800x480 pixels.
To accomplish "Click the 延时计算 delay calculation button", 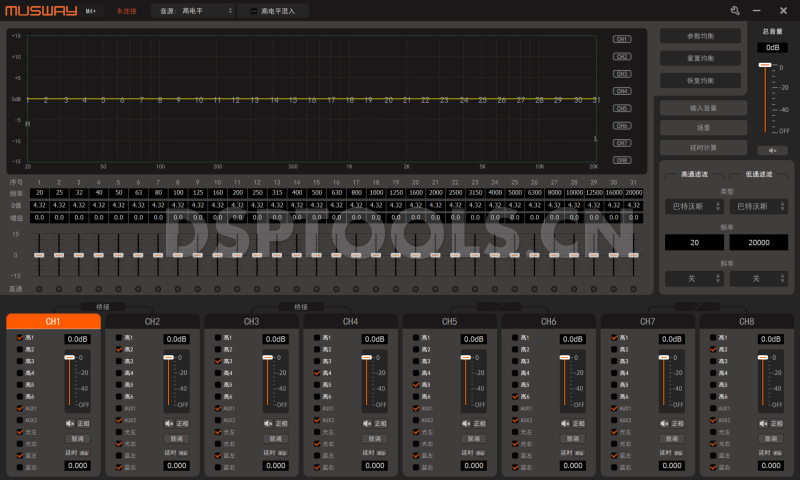I will [703, 147].
